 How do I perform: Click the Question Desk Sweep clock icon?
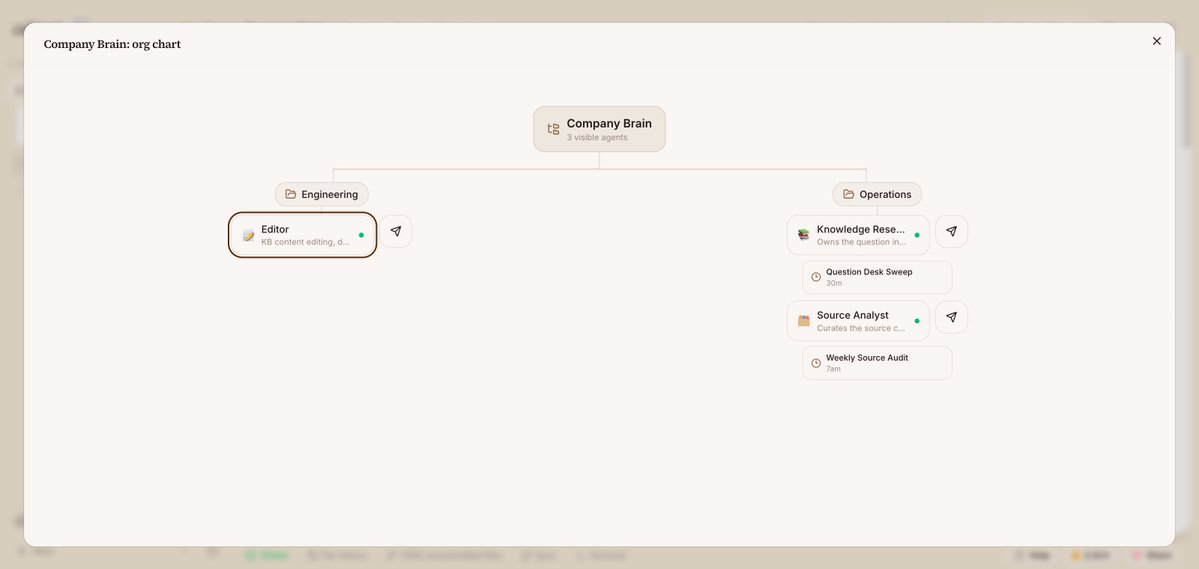(816, 277)
